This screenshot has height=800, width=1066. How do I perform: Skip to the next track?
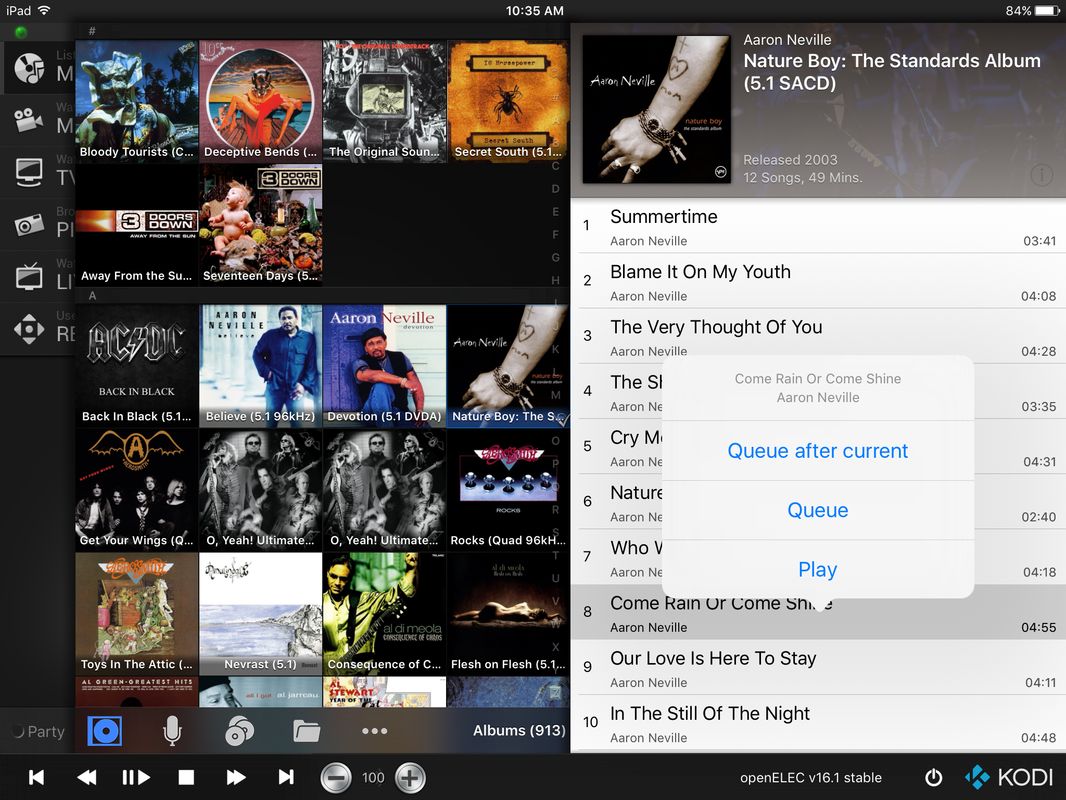click(286, 777)
